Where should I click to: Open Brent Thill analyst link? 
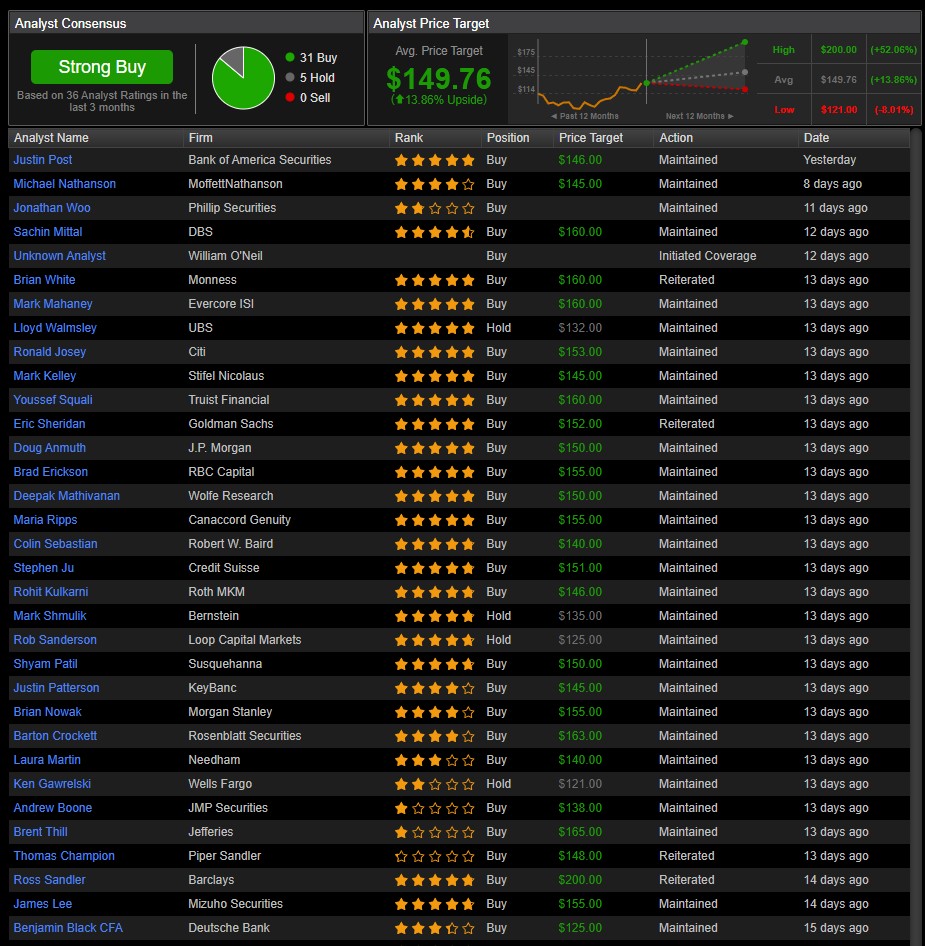tap(40, 832)
